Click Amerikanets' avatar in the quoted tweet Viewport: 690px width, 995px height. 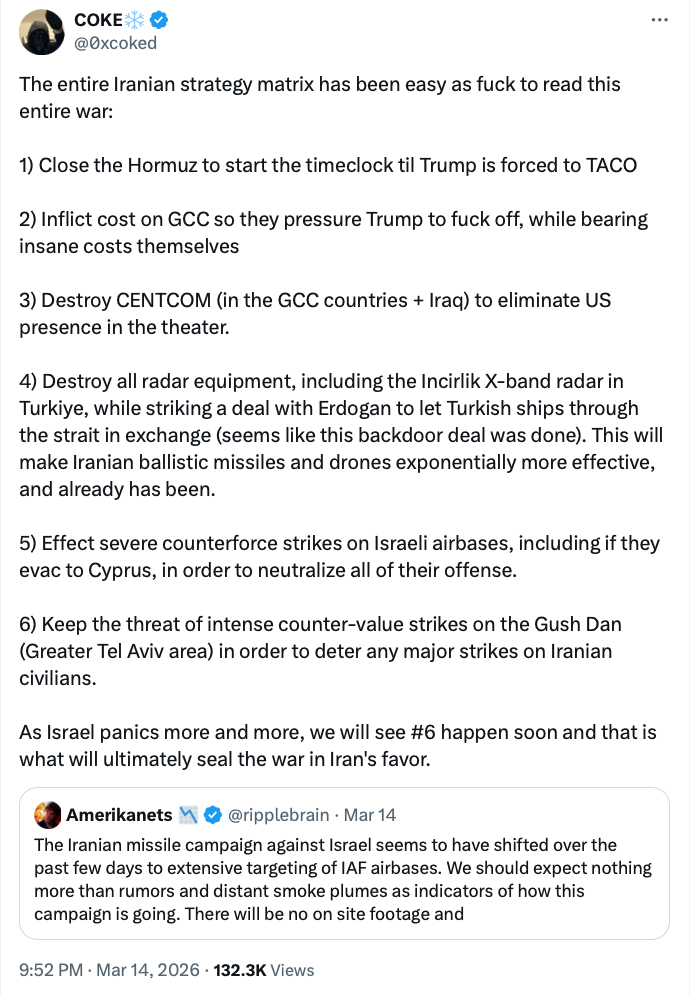click(47, 815)
